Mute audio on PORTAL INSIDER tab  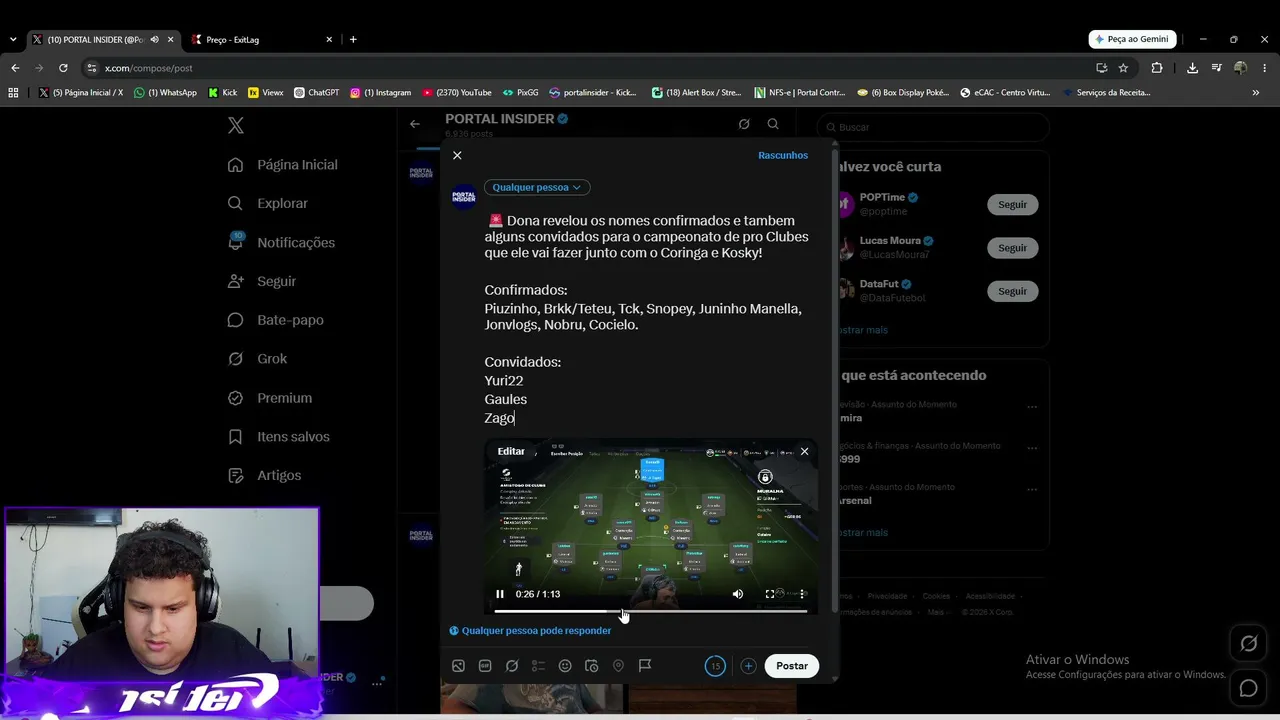(154, 40)
